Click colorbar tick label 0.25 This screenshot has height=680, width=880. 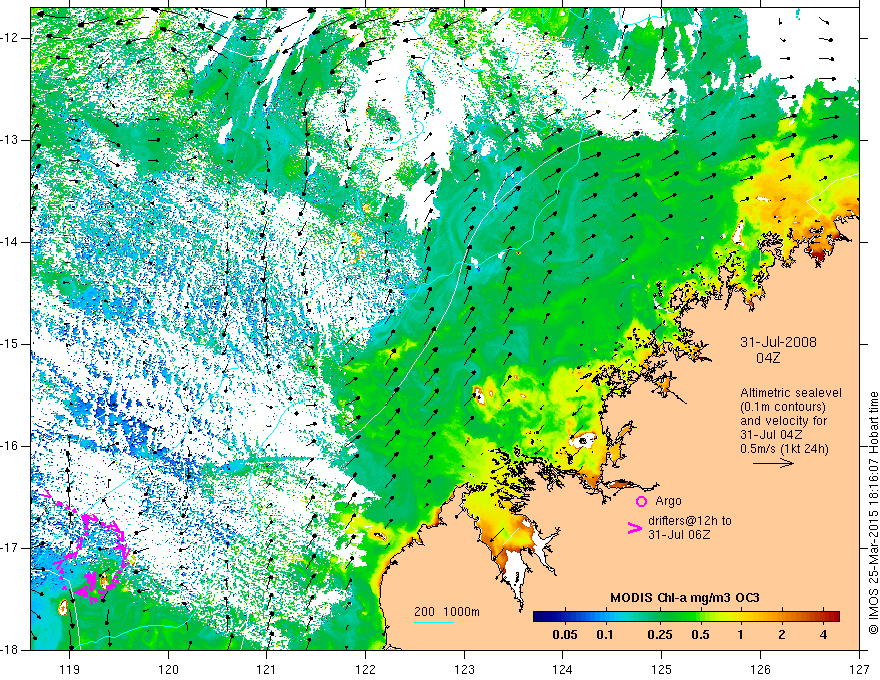[659, 635]
